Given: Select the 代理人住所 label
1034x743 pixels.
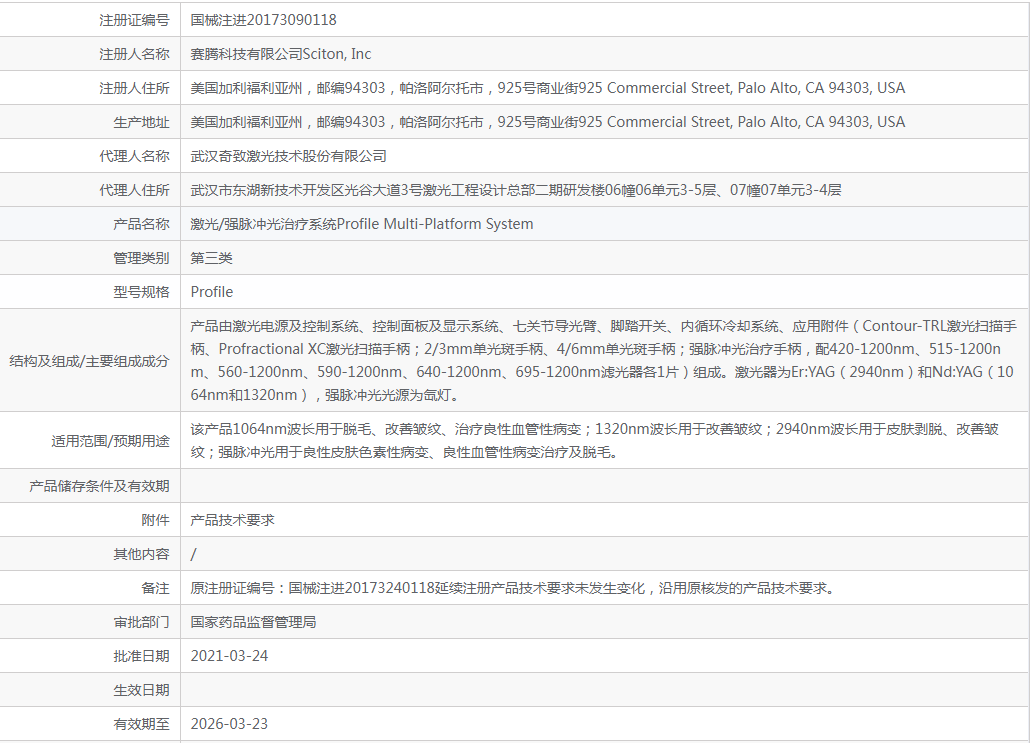Looking at the screenshot, I should (x=134, y=191).
